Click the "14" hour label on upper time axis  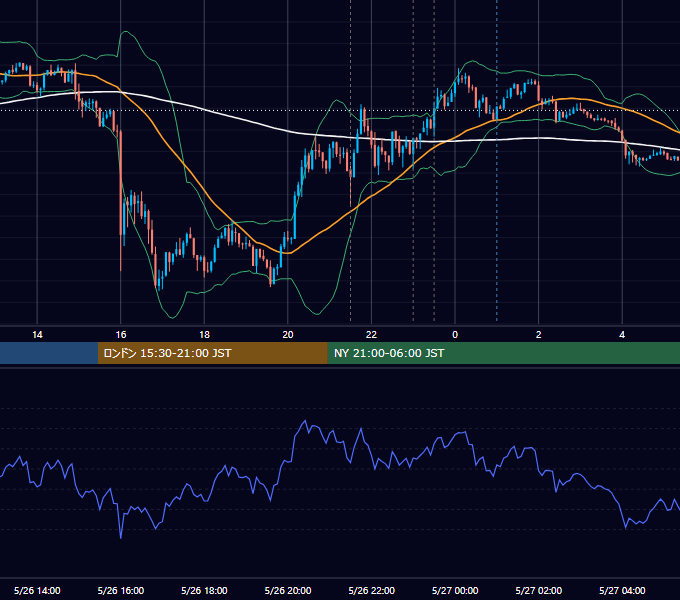37,335
